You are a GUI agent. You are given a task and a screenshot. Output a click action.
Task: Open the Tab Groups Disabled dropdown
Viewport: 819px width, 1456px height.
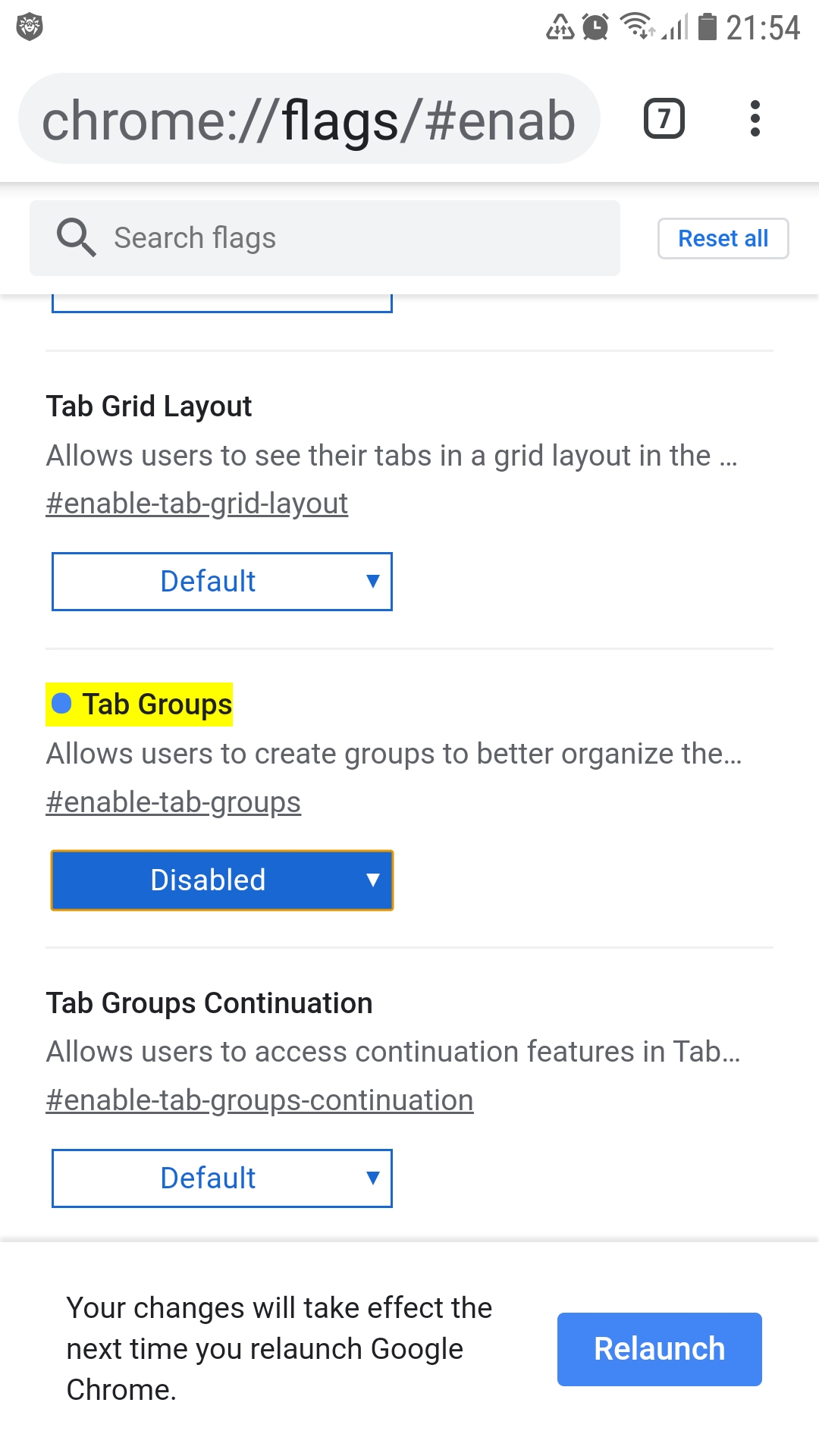(222, 880)
